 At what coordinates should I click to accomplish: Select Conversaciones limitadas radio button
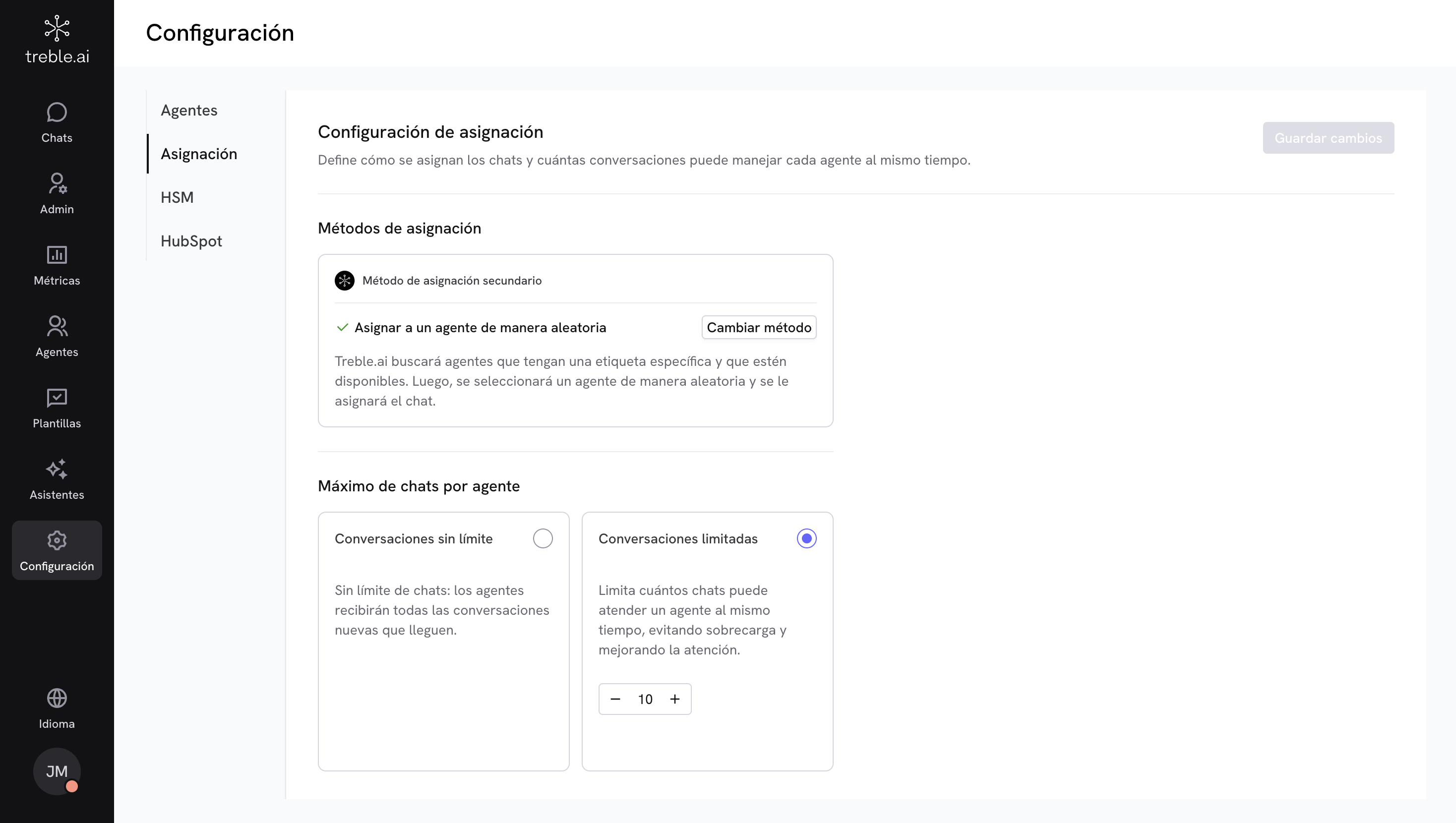click(806, 538)
